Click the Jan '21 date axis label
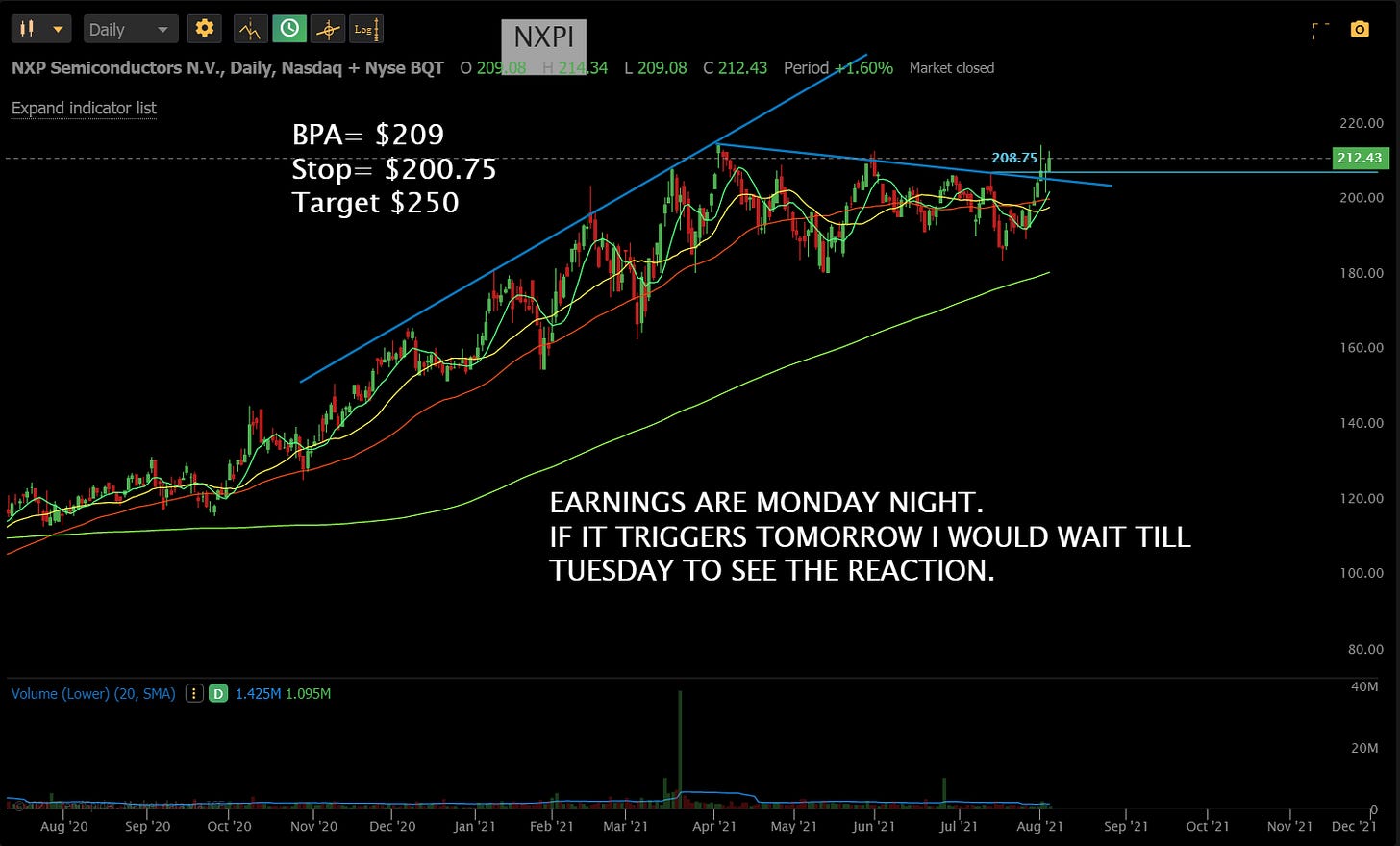The image size is (1400, 846). [x=475, y=826]
